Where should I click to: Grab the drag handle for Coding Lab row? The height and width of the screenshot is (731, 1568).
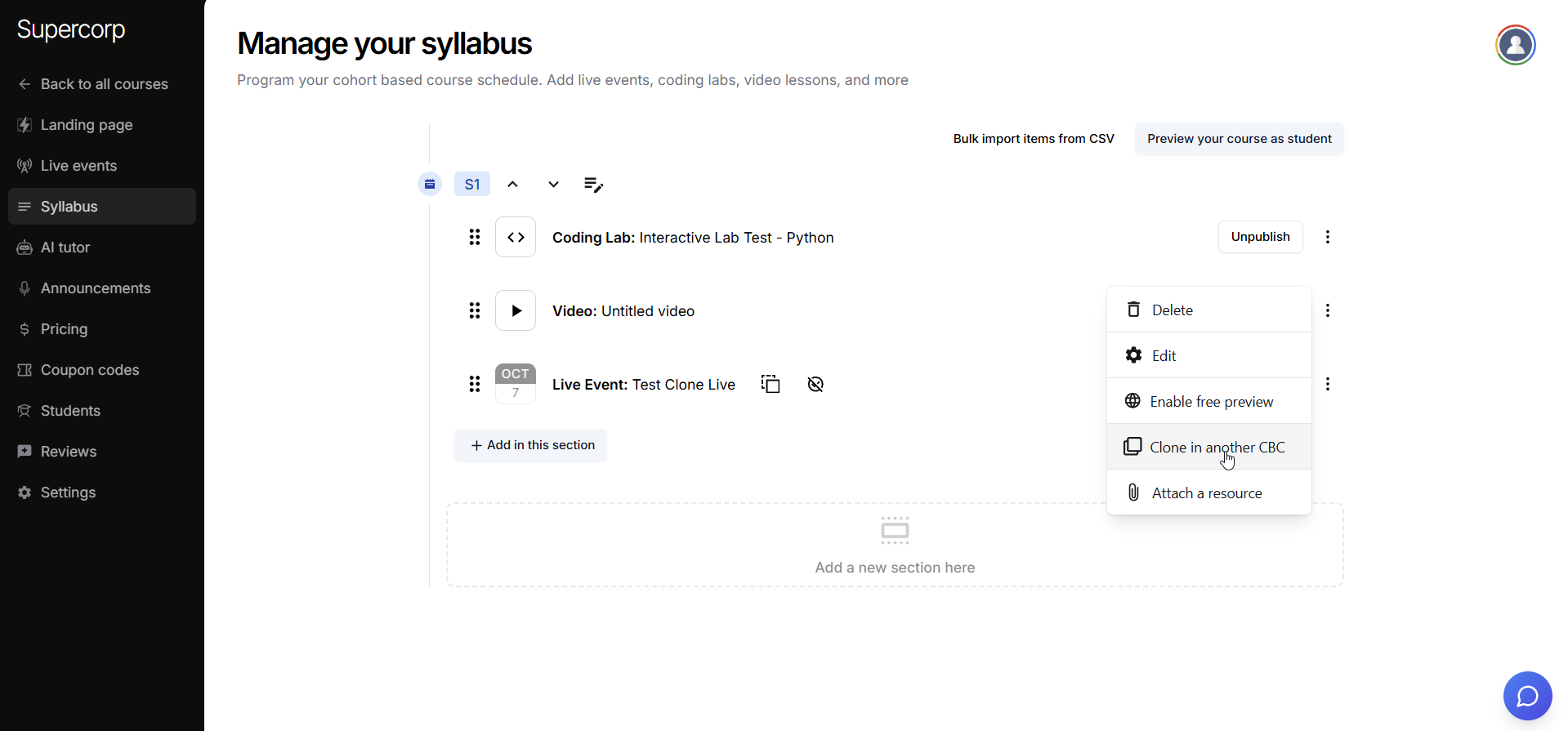[475, 237]
